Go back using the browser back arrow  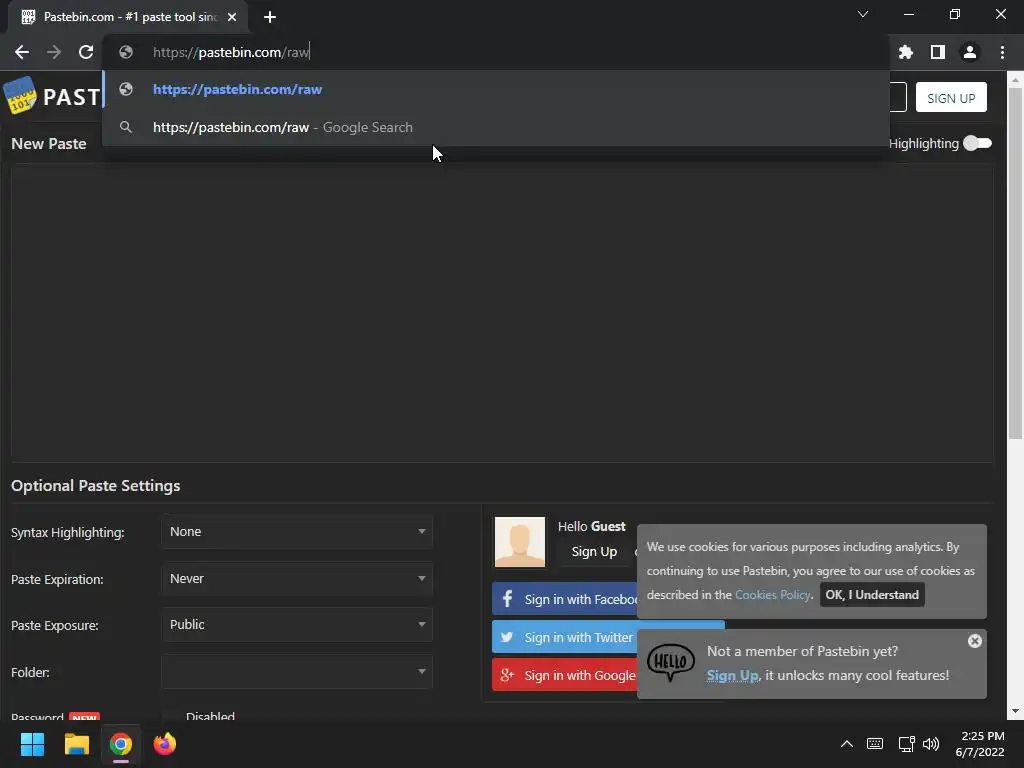pyautogui.click(x=22, y=52)
